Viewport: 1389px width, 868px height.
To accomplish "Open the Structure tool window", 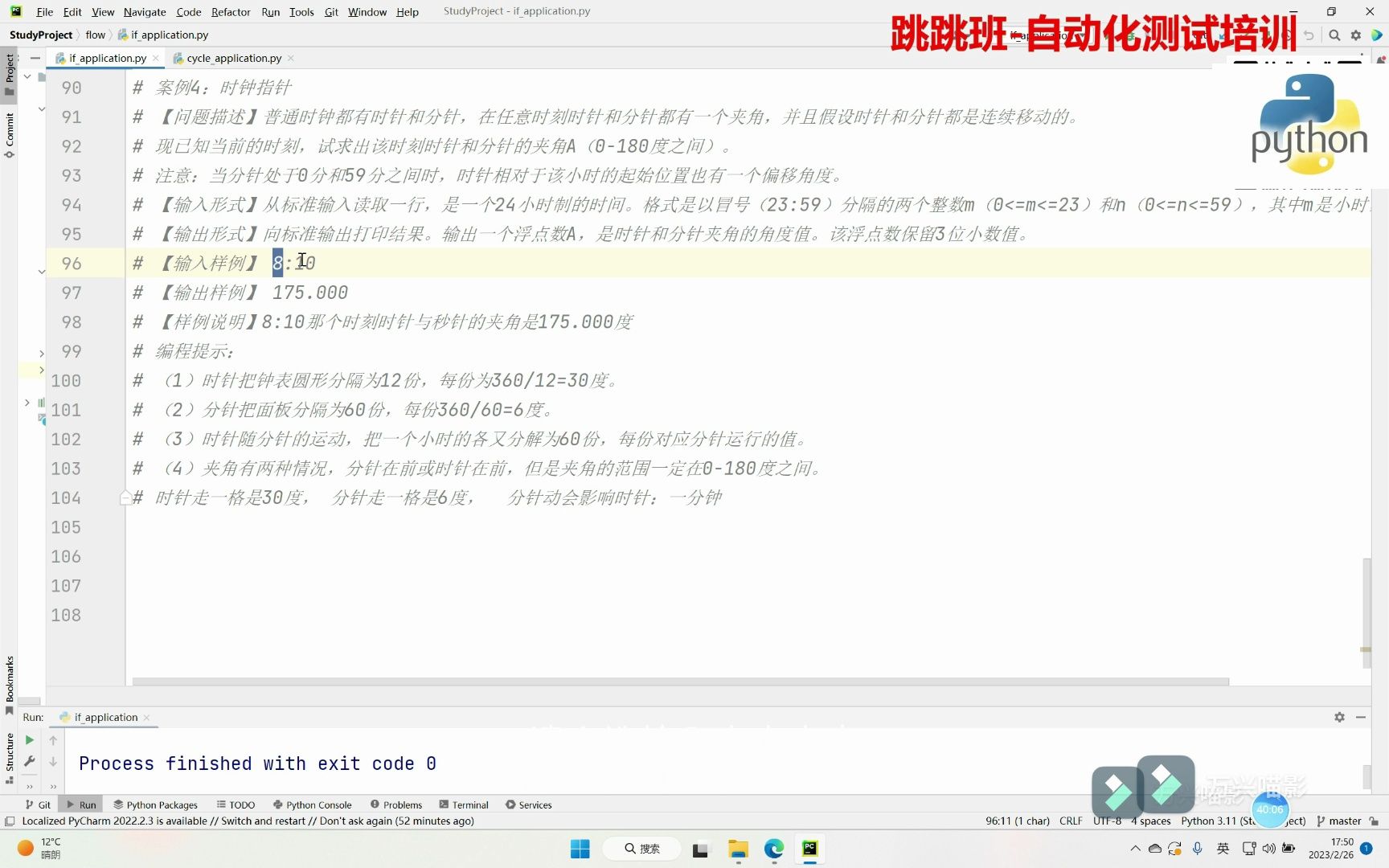I will coord(10,758).
